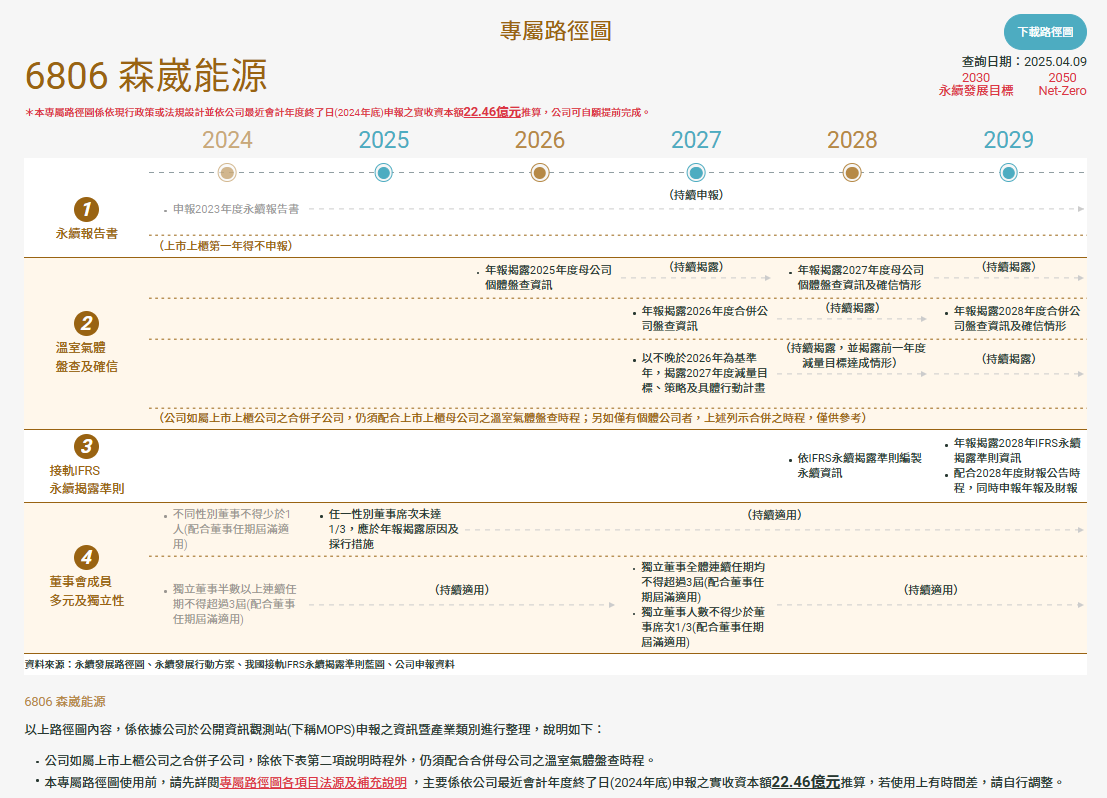This screenshot has height=798, width=1107.
Task: Click the 2024 timeline circle marker
Action: tap(227, 173)
